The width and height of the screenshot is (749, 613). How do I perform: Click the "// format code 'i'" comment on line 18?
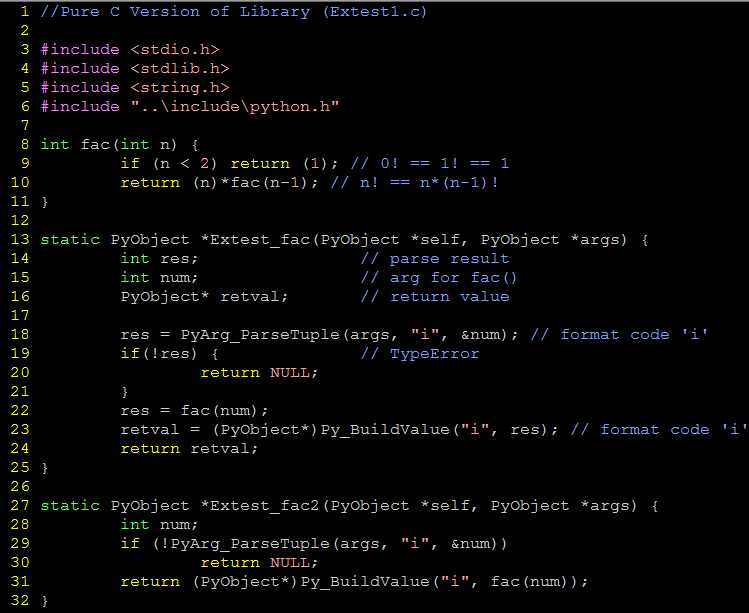click(x=620, y=335)
